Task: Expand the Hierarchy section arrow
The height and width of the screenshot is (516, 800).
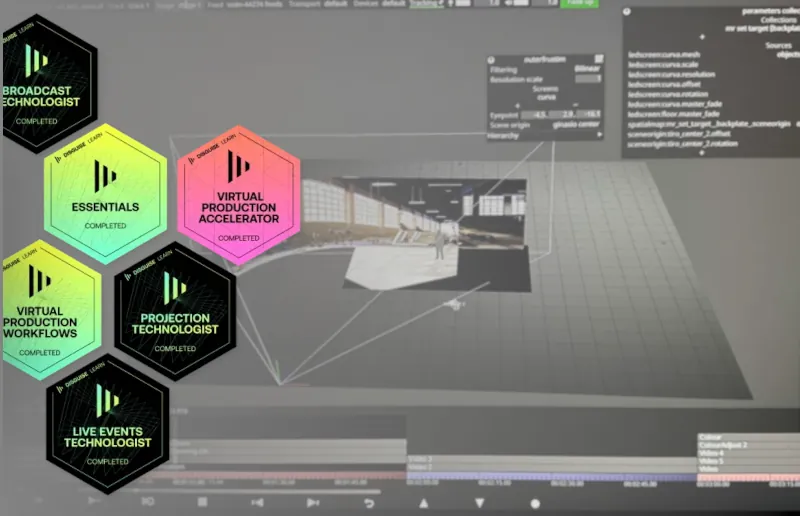Action: click(600, 135)
